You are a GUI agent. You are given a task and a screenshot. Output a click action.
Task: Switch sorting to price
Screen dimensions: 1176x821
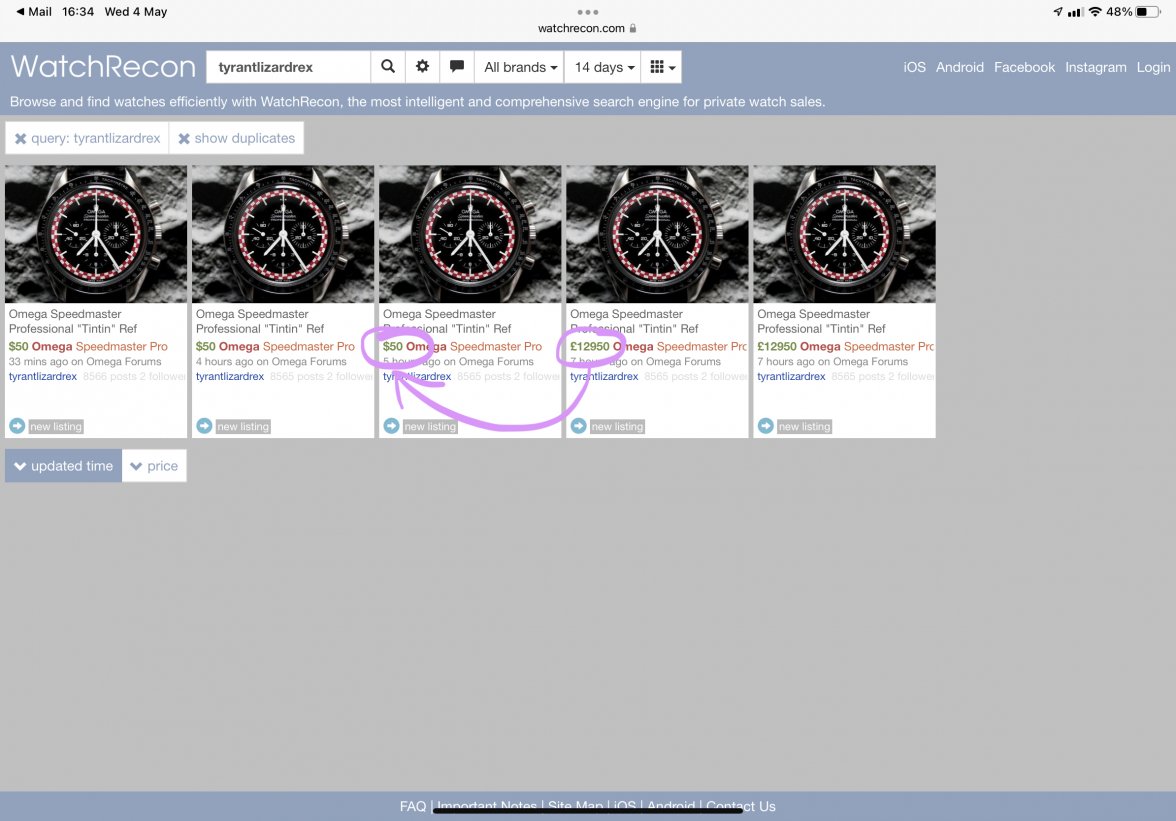tap(154, 465)
